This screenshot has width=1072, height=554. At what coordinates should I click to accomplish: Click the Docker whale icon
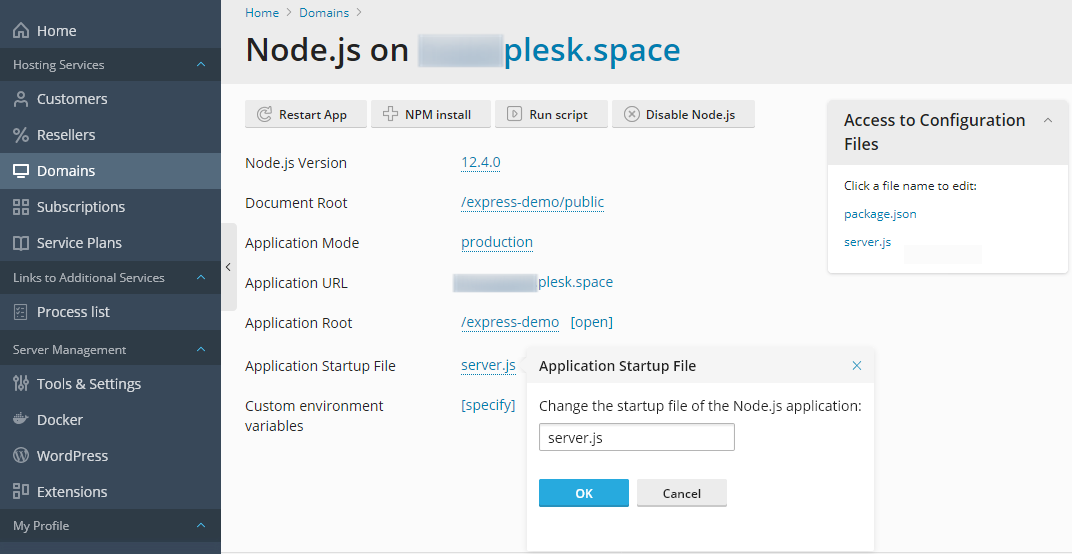(21, 420)
